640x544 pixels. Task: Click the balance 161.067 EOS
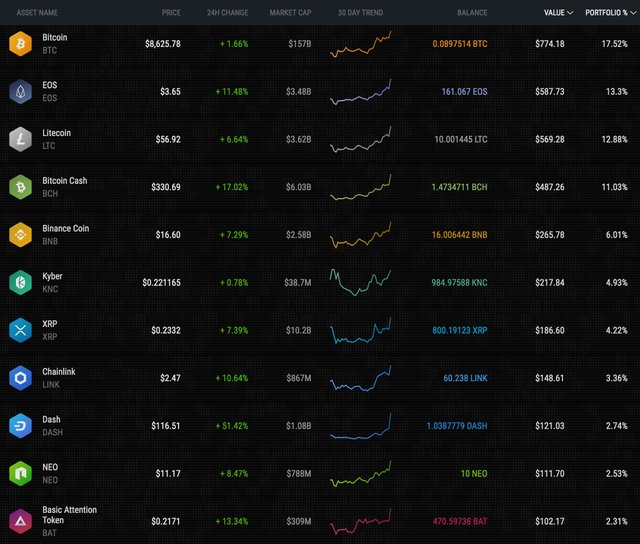(464, 91)
